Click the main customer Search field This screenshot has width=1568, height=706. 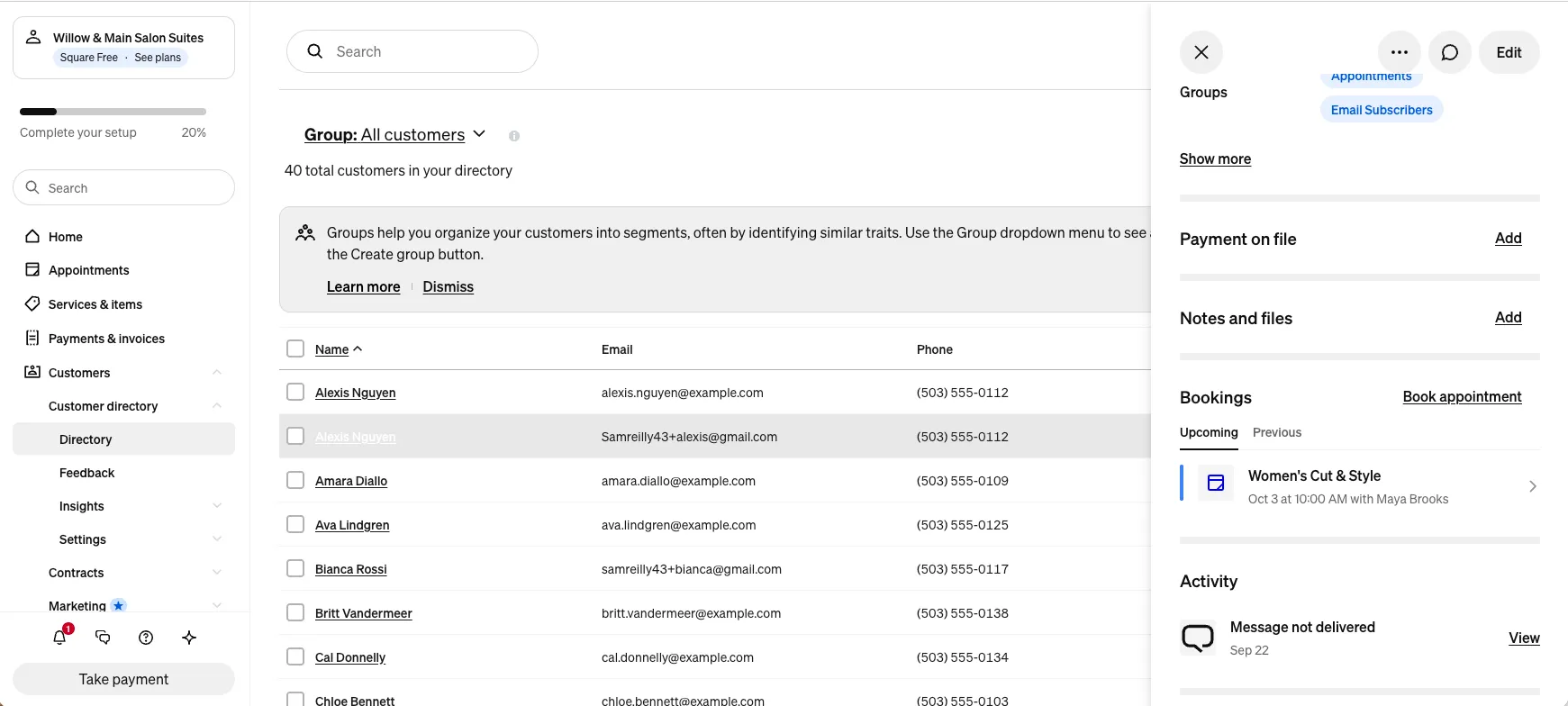(x=412, y=51)
